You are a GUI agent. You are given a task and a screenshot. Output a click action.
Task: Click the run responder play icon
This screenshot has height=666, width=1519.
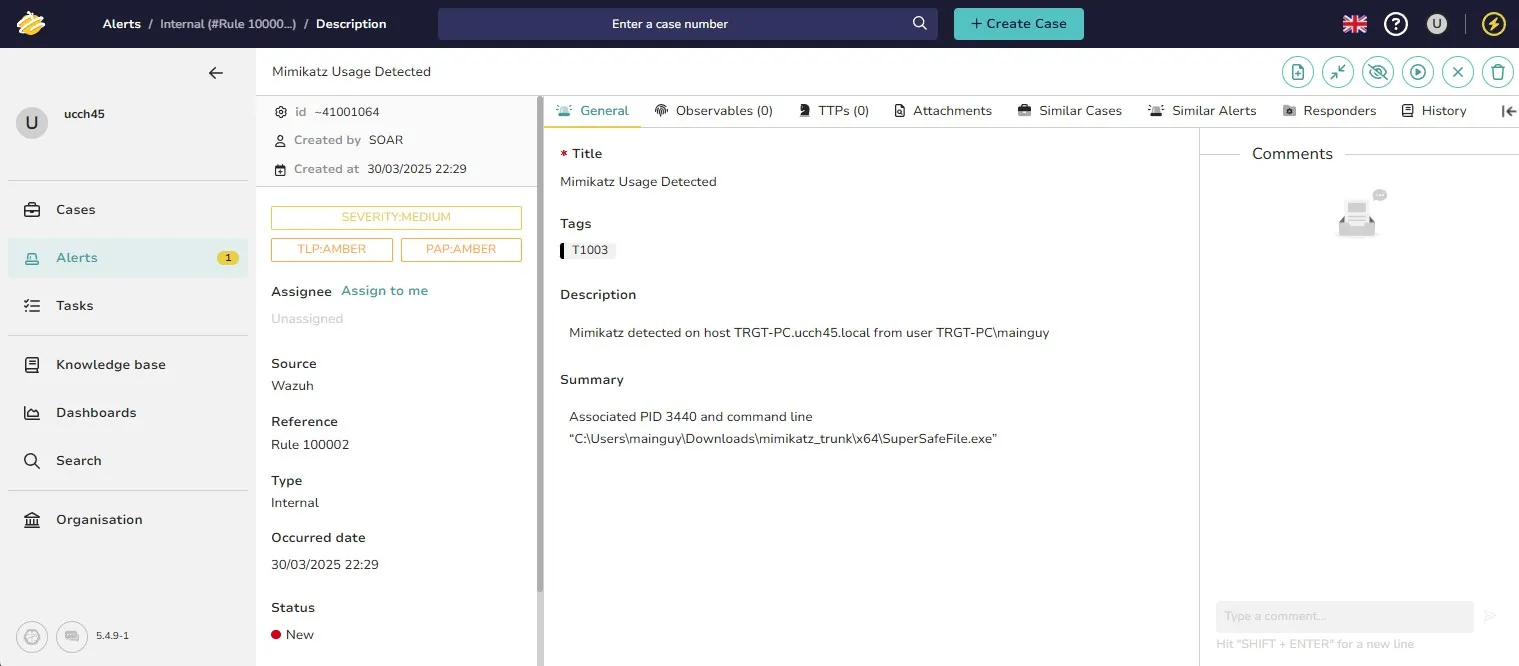[x=1418, y=72]
